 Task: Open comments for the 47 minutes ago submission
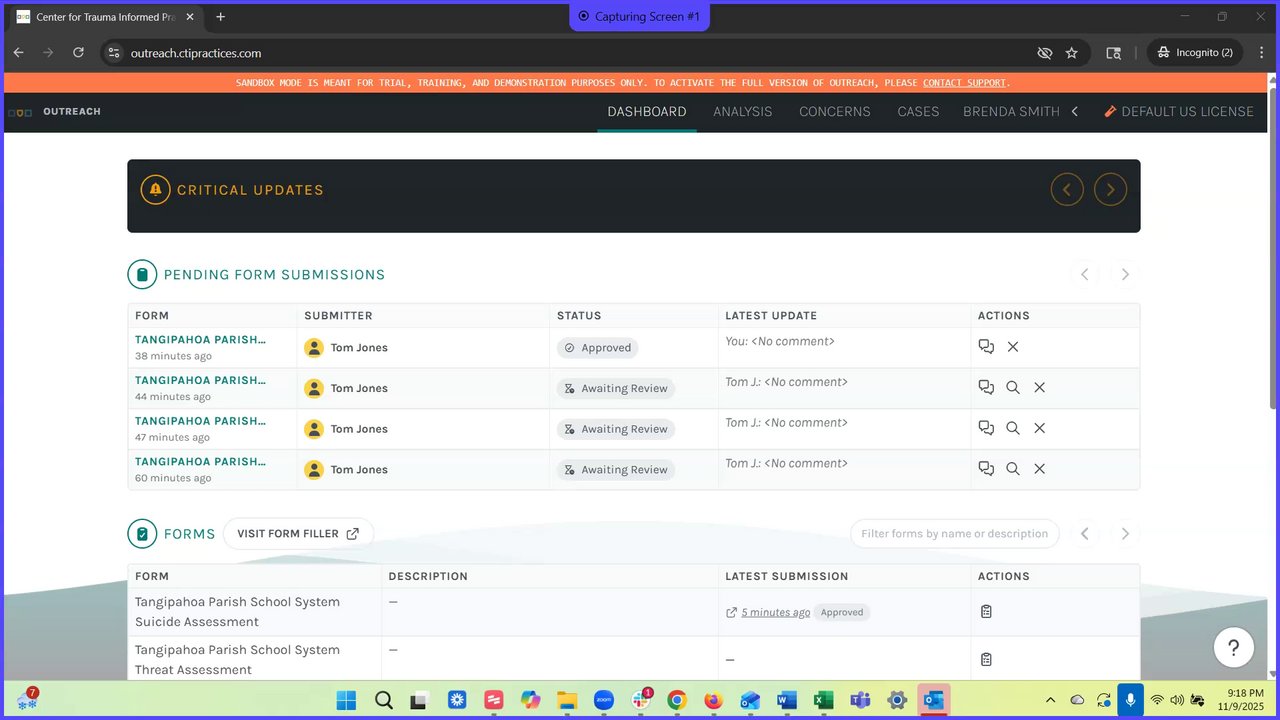click(x=986, y=429)
